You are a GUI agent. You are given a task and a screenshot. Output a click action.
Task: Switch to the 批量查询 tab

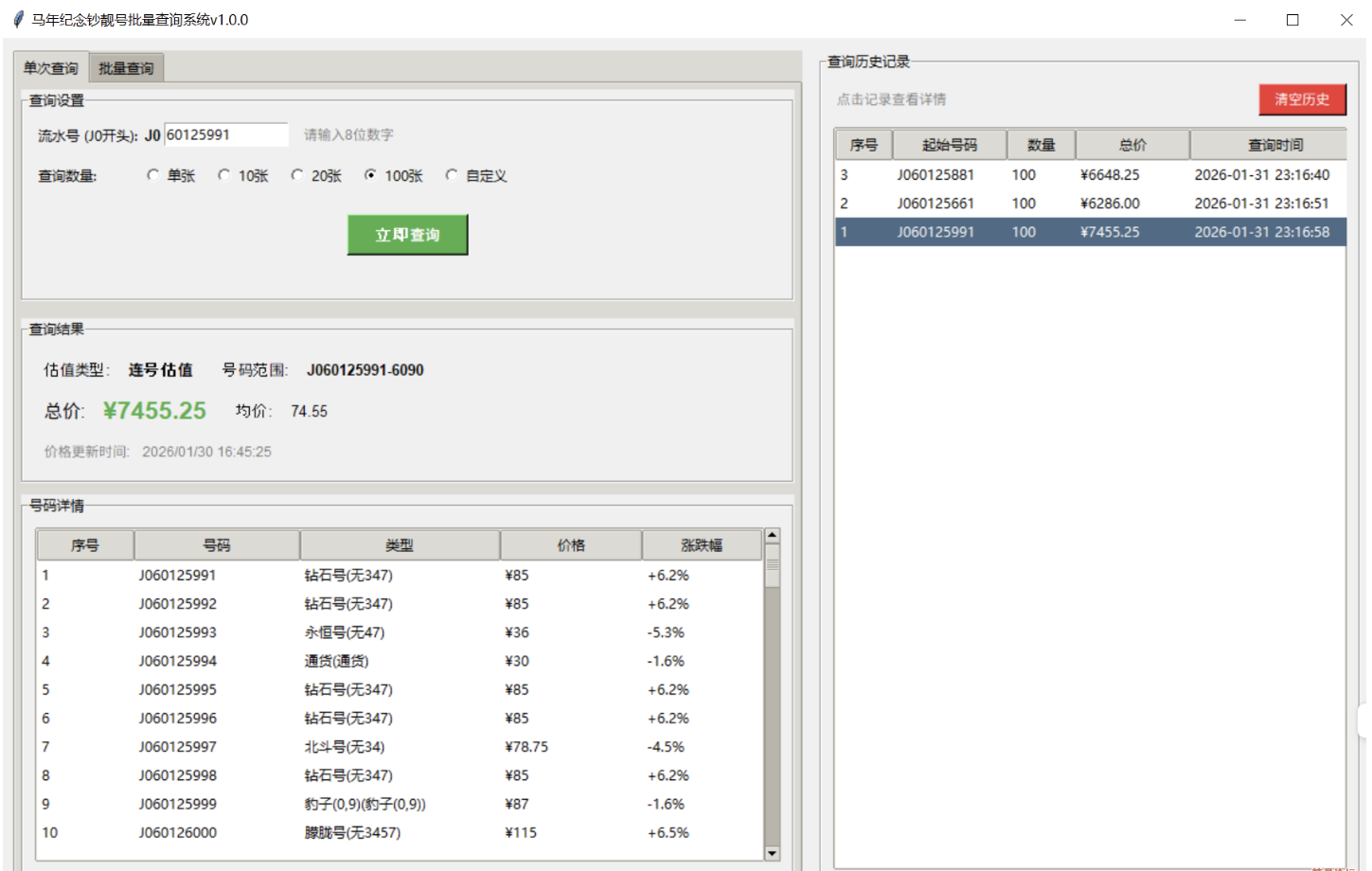coord(124,67)
